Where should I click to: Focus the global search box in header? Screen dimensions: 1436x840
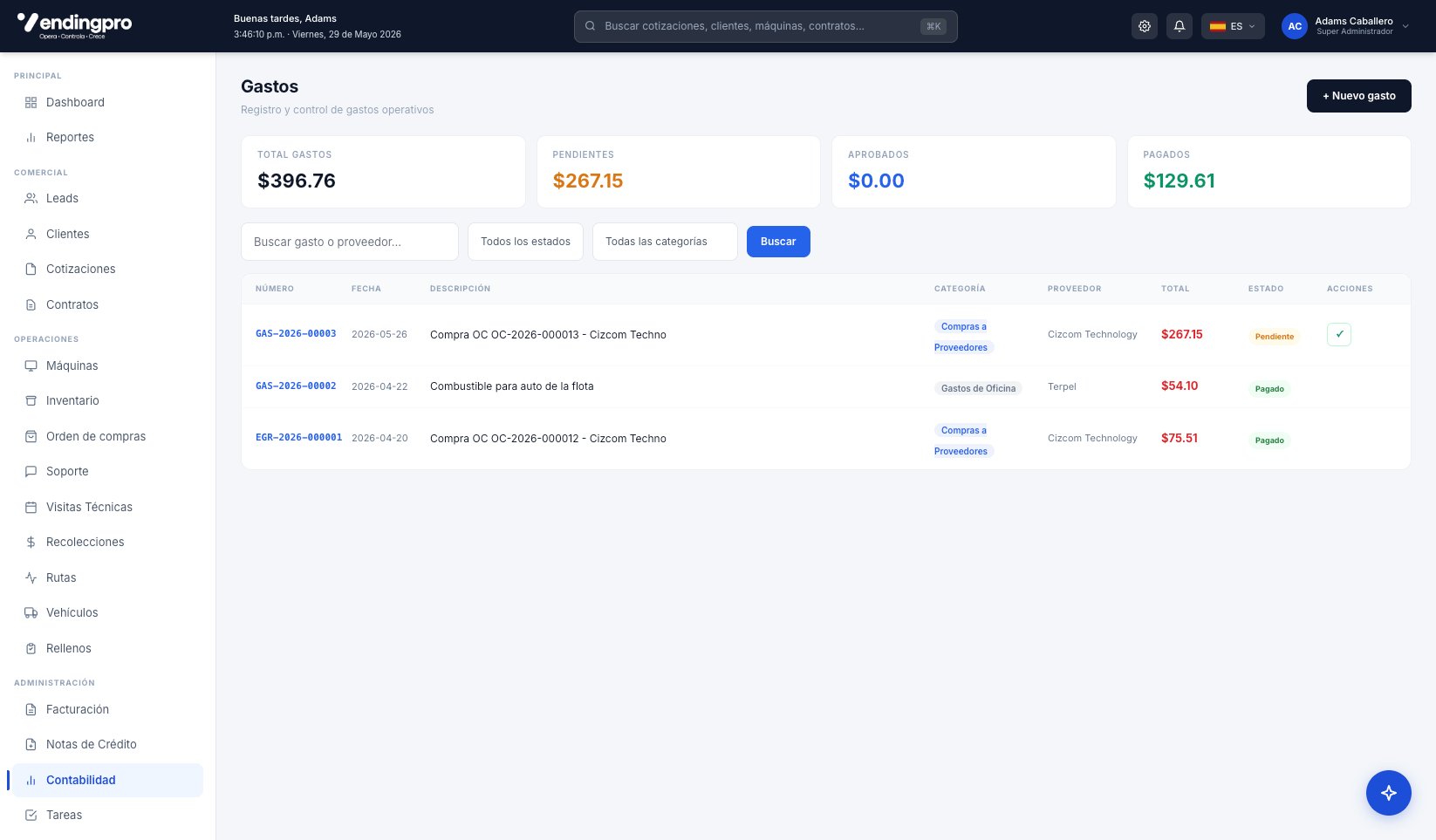pyautogui.click(x=765, y=26)
